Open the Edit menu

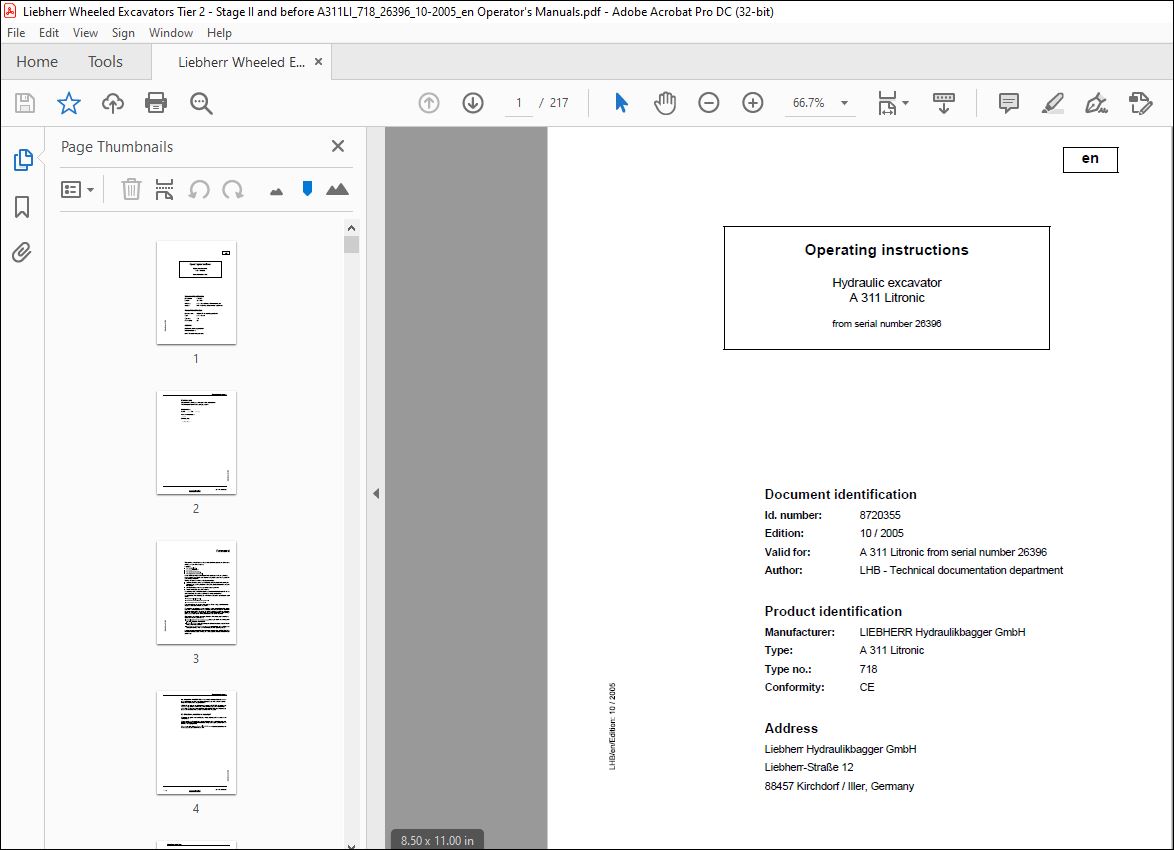pos(49,33)
